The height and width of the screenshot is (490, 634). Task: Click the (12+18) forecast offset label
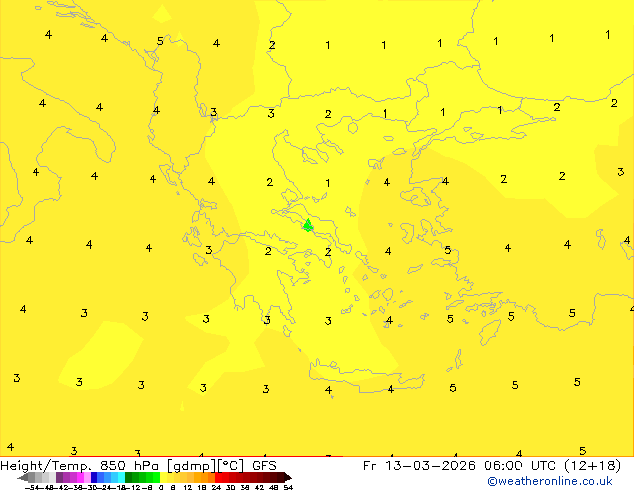coord(591,465)
